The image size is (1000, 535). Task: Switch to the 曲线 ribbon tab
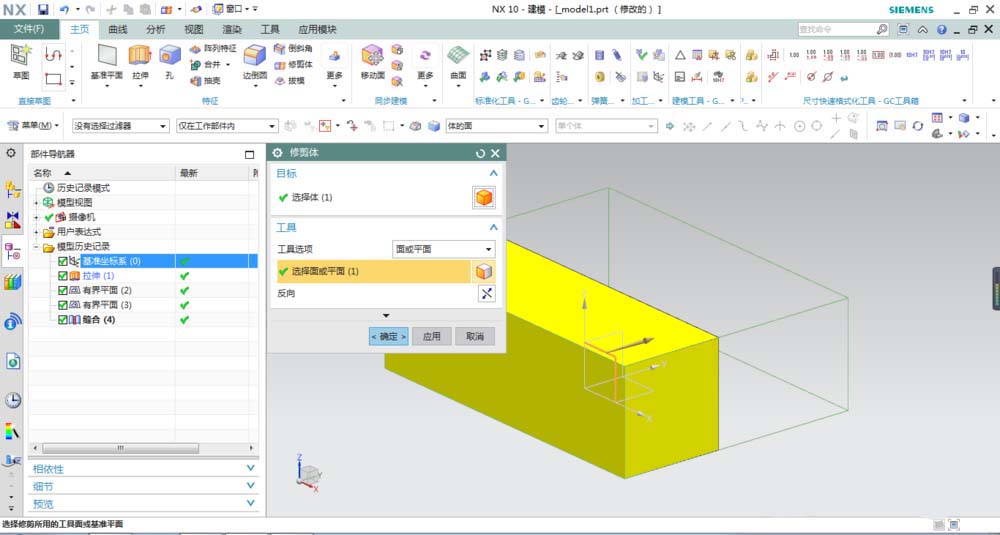118,29
